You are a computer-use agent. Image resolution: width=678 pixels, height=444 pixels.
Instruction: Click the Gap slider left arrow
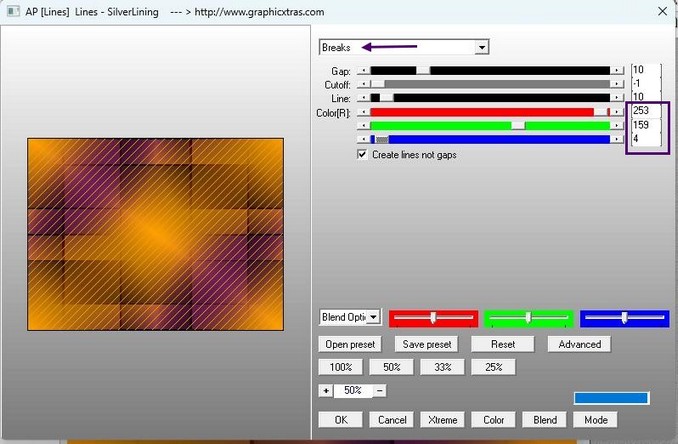tap(363, 71)
